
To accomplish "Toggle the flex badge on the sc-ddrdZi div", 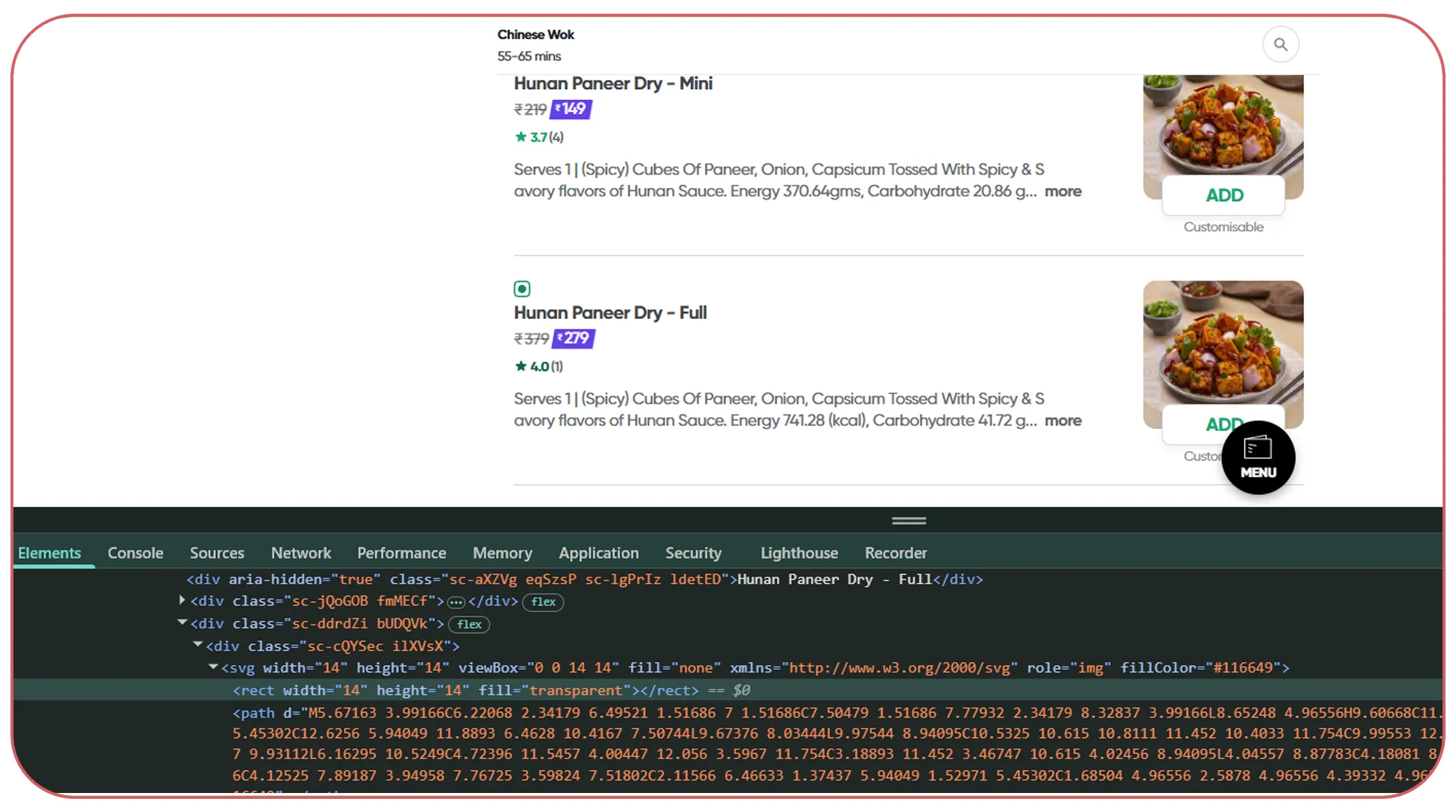I will [x=469, y=624].
